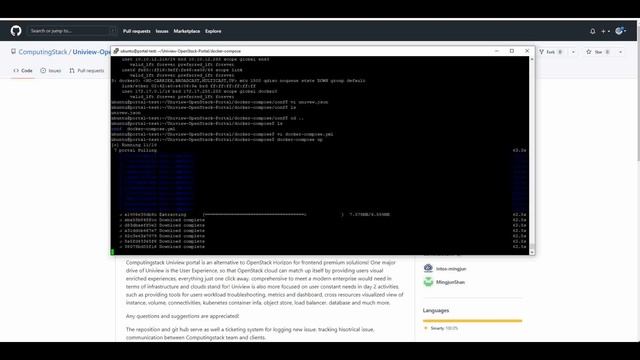640x360 pixels.
Task: Switch to the repository Pull requests tab
Action: tap(87, 71)
